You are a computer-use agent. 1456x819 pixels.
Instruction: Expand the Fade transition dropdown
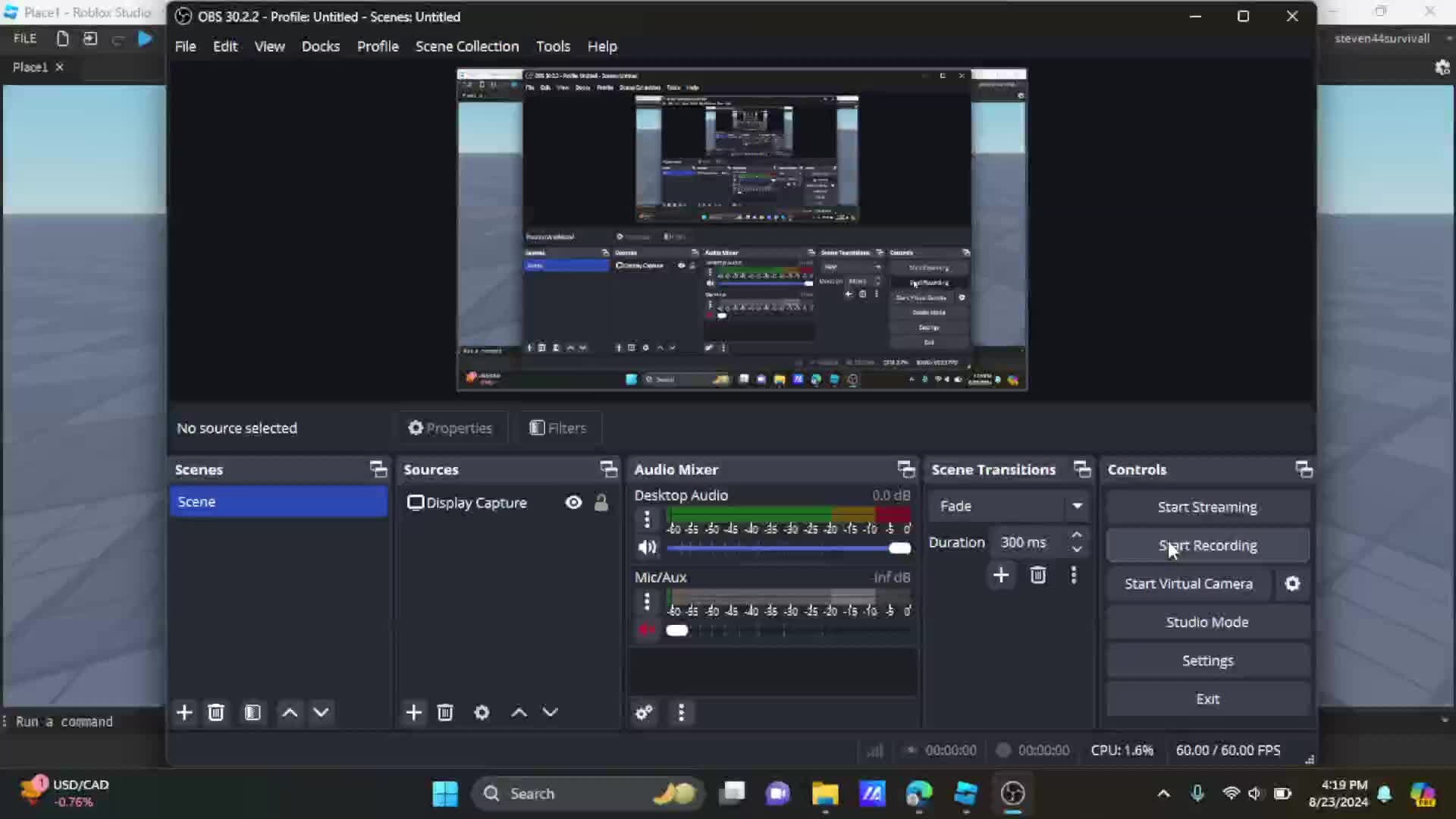[x=1077, y=506]
